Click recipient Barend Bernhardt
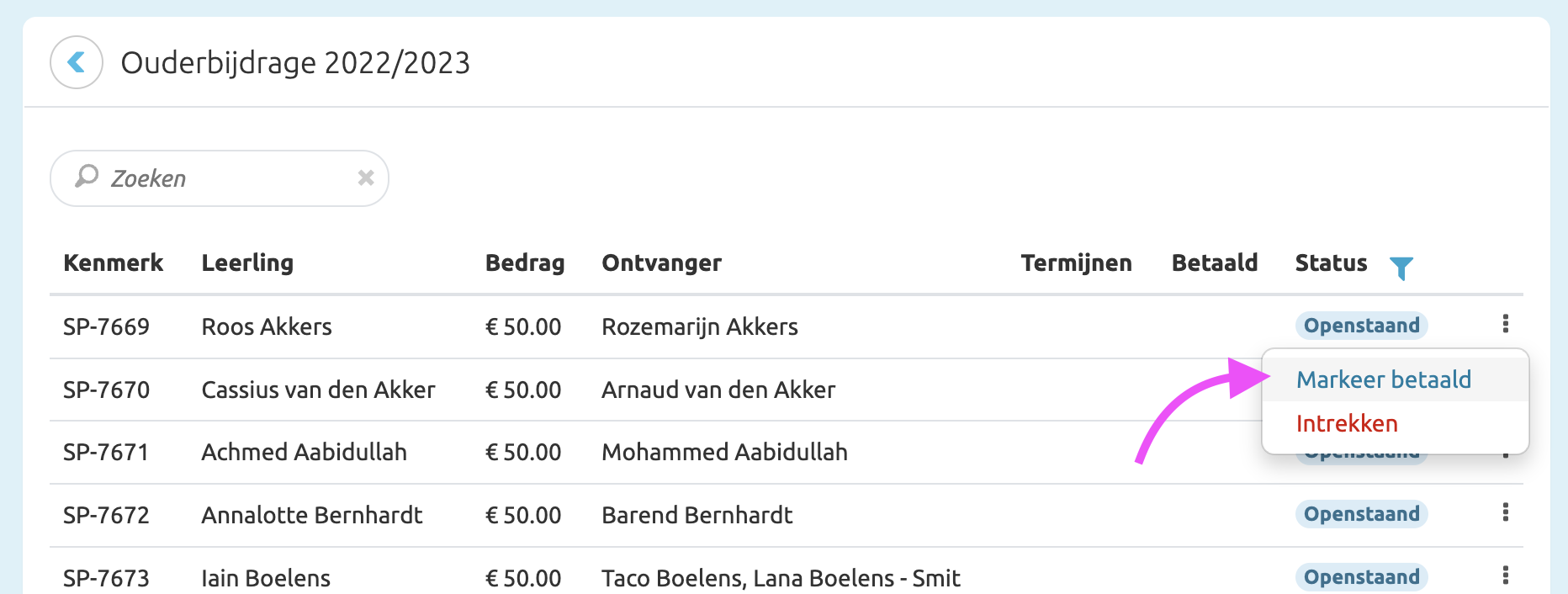Viewport: 1568px width, 594px height. tap(697, 515)
